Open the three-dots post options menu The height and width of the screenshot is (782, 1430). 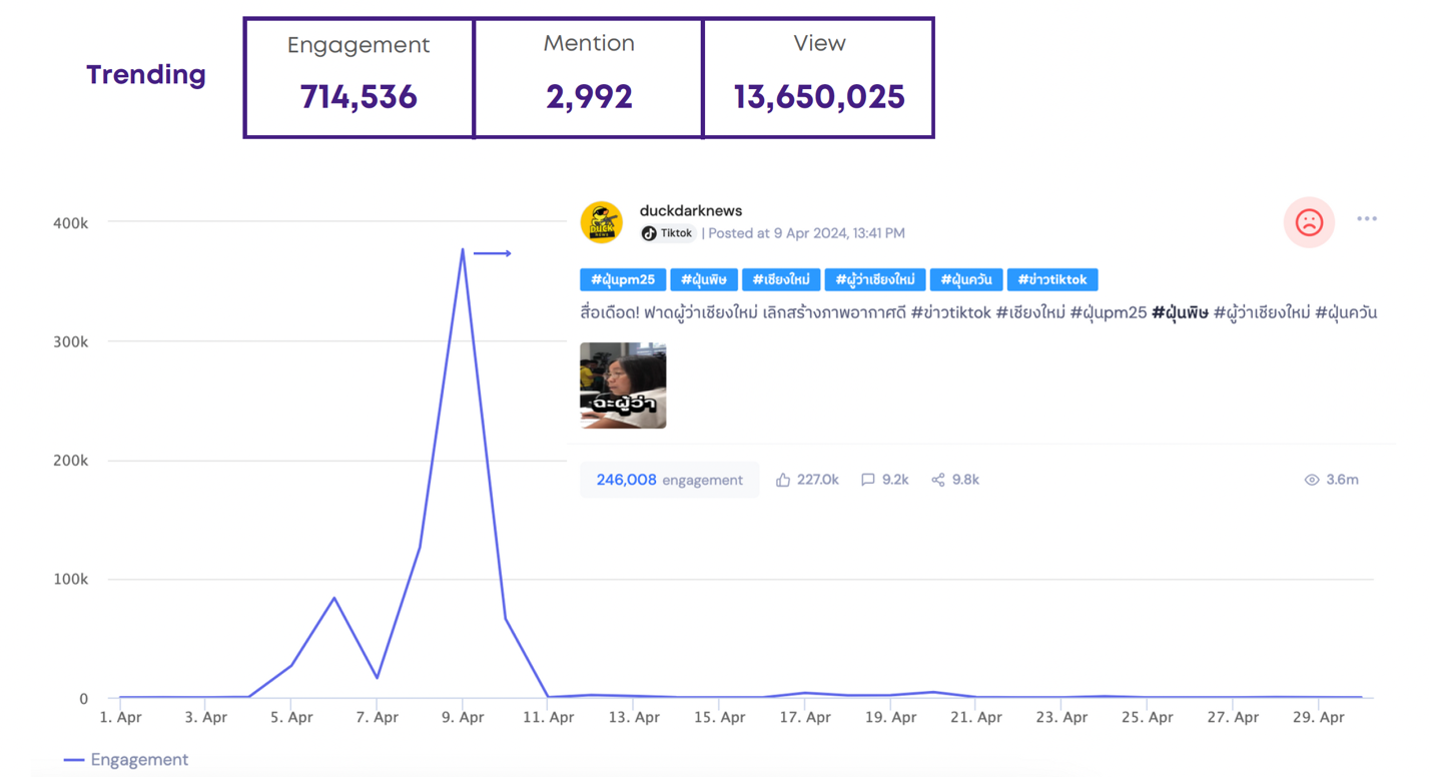[1366, 219]
